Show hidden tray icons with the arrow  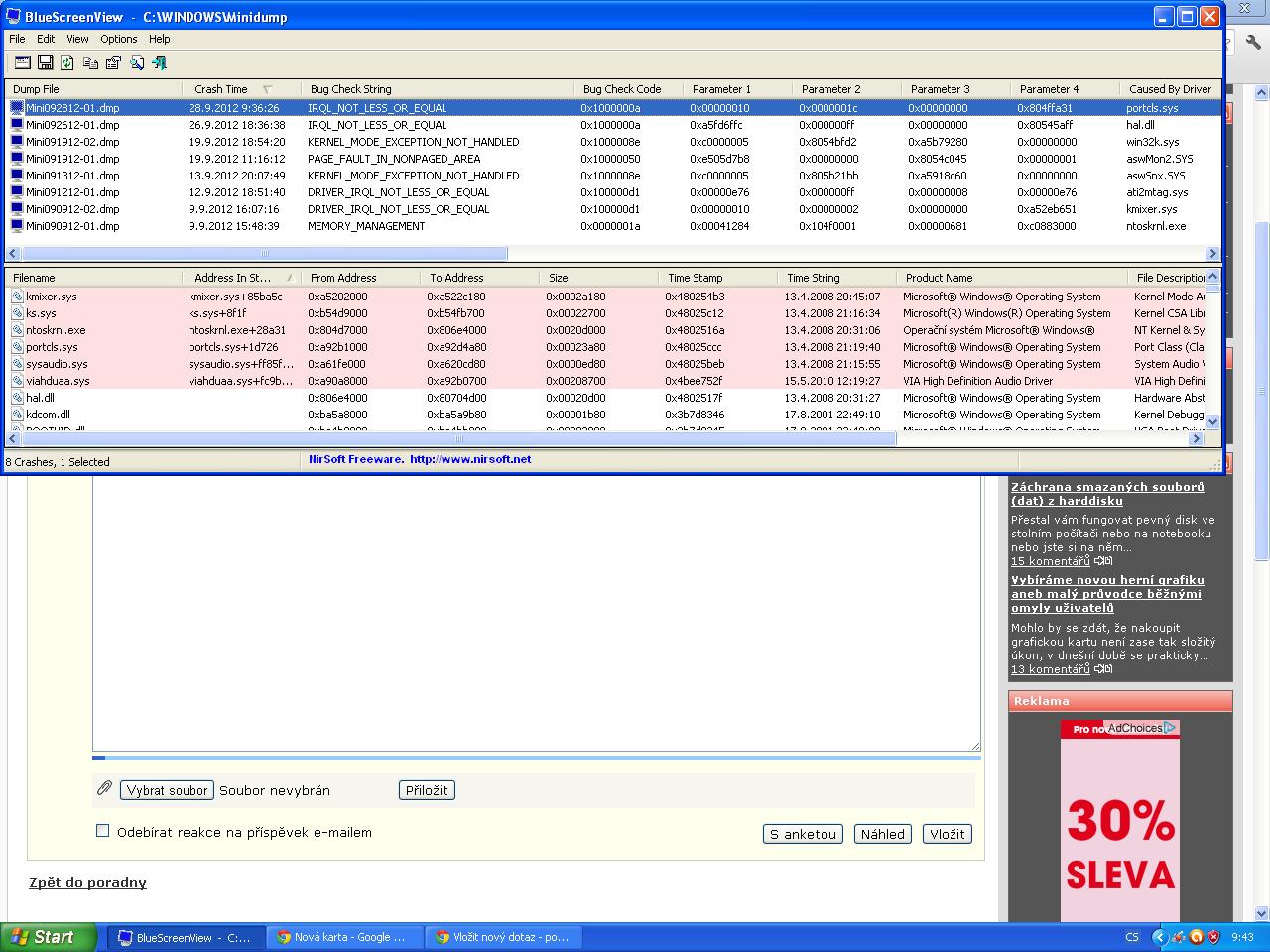(x=1158, y=937)
